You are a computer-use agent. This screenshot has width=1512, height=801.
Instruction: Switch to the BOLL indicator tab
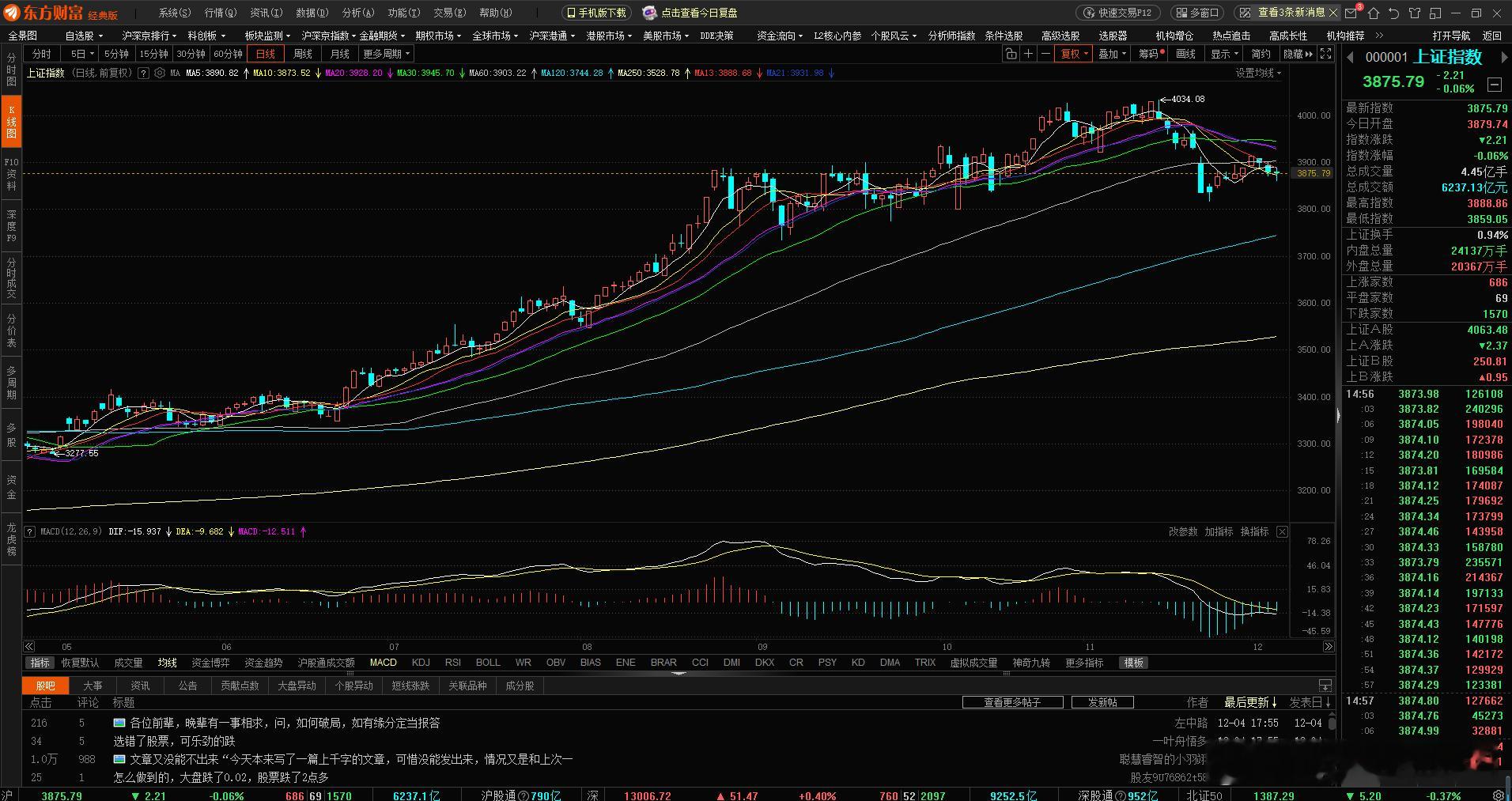[488, 663]
